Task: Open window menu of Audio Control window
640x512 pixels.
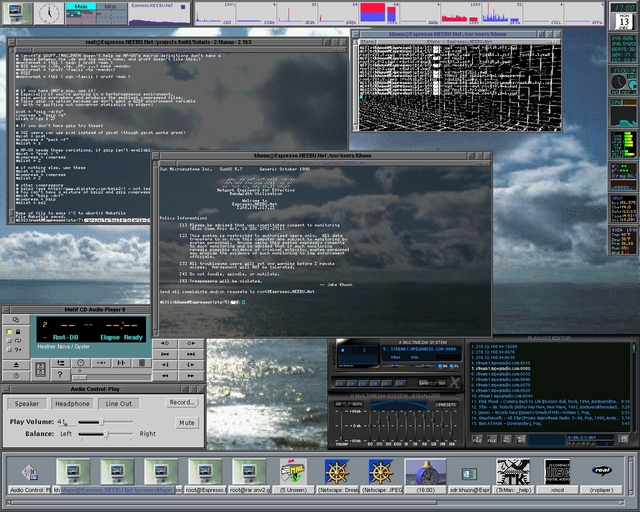Action: pyautogui.click(x=6, y=389)
